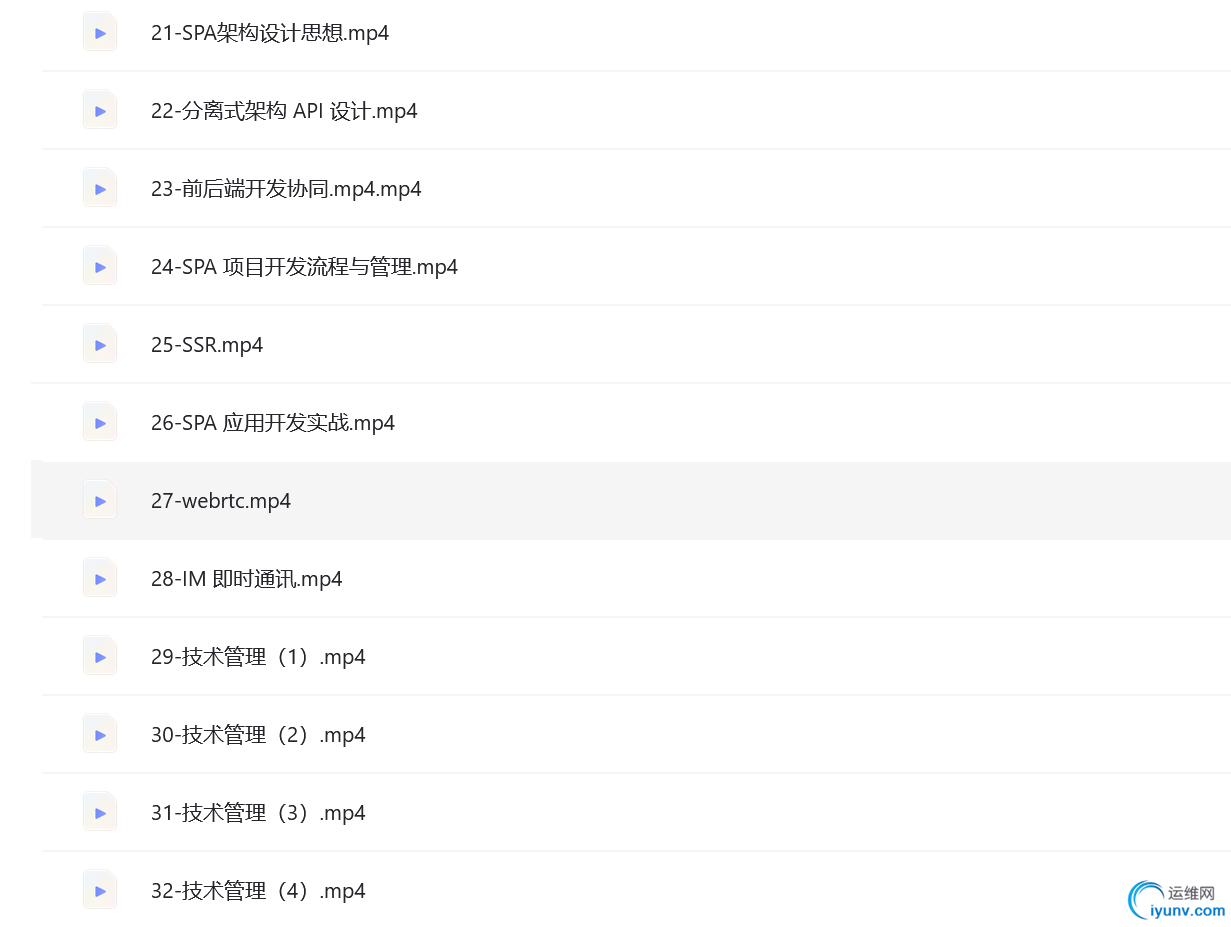Click the video icon beside 30-技术管理（2）.mp4
The width and height of the screenshot is (1231, 927).
point(100,735)
